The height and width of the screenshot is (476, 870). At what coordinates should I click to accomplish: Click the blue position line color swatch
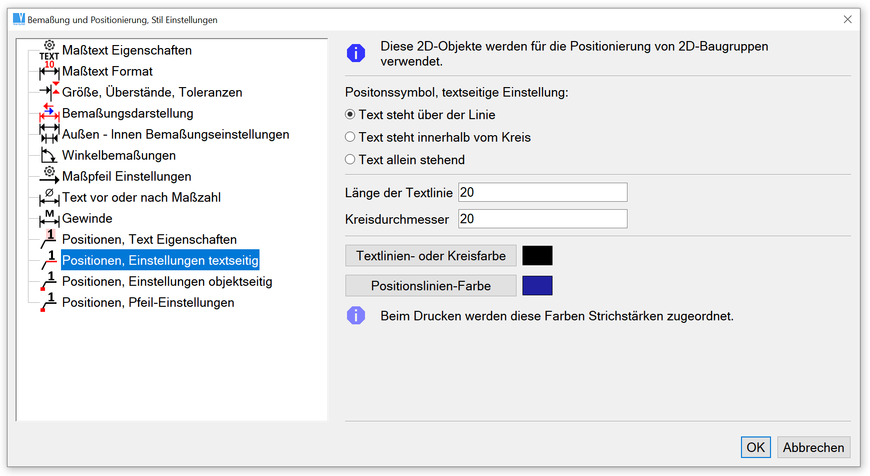[537, 286]
